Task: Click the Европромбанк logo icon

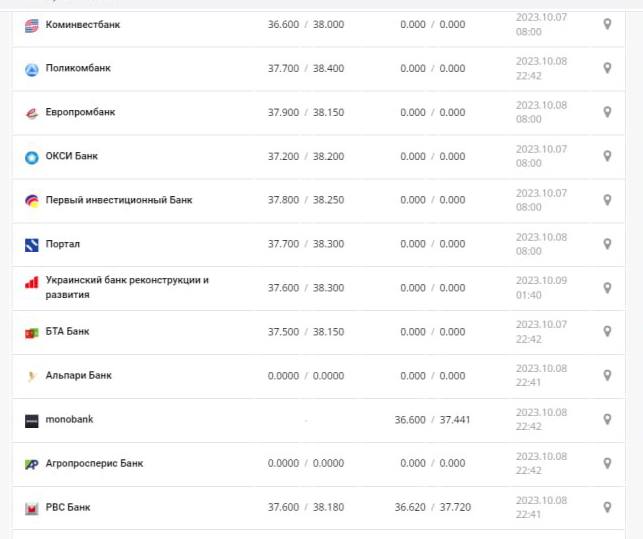Action: click(31, 113)
